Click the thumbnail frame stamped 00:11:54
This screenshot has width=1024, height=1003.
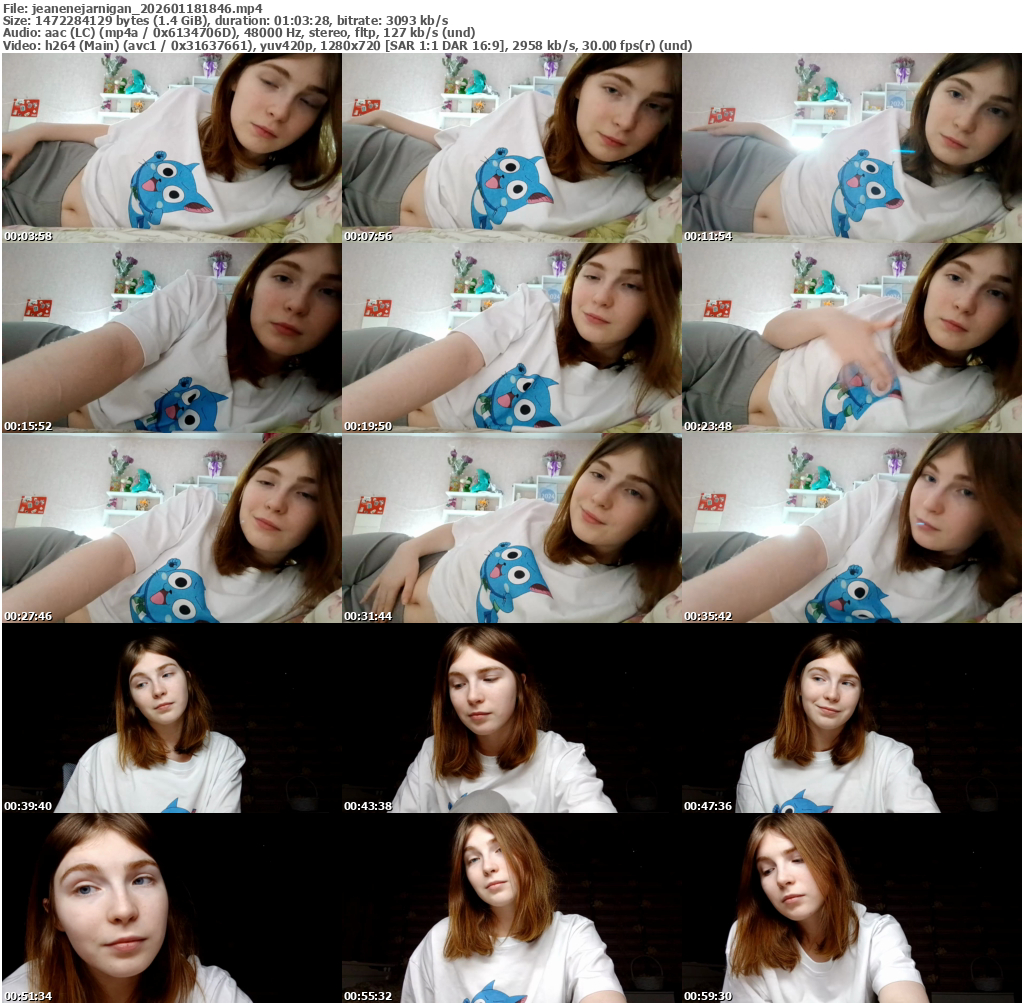[852, 148]
